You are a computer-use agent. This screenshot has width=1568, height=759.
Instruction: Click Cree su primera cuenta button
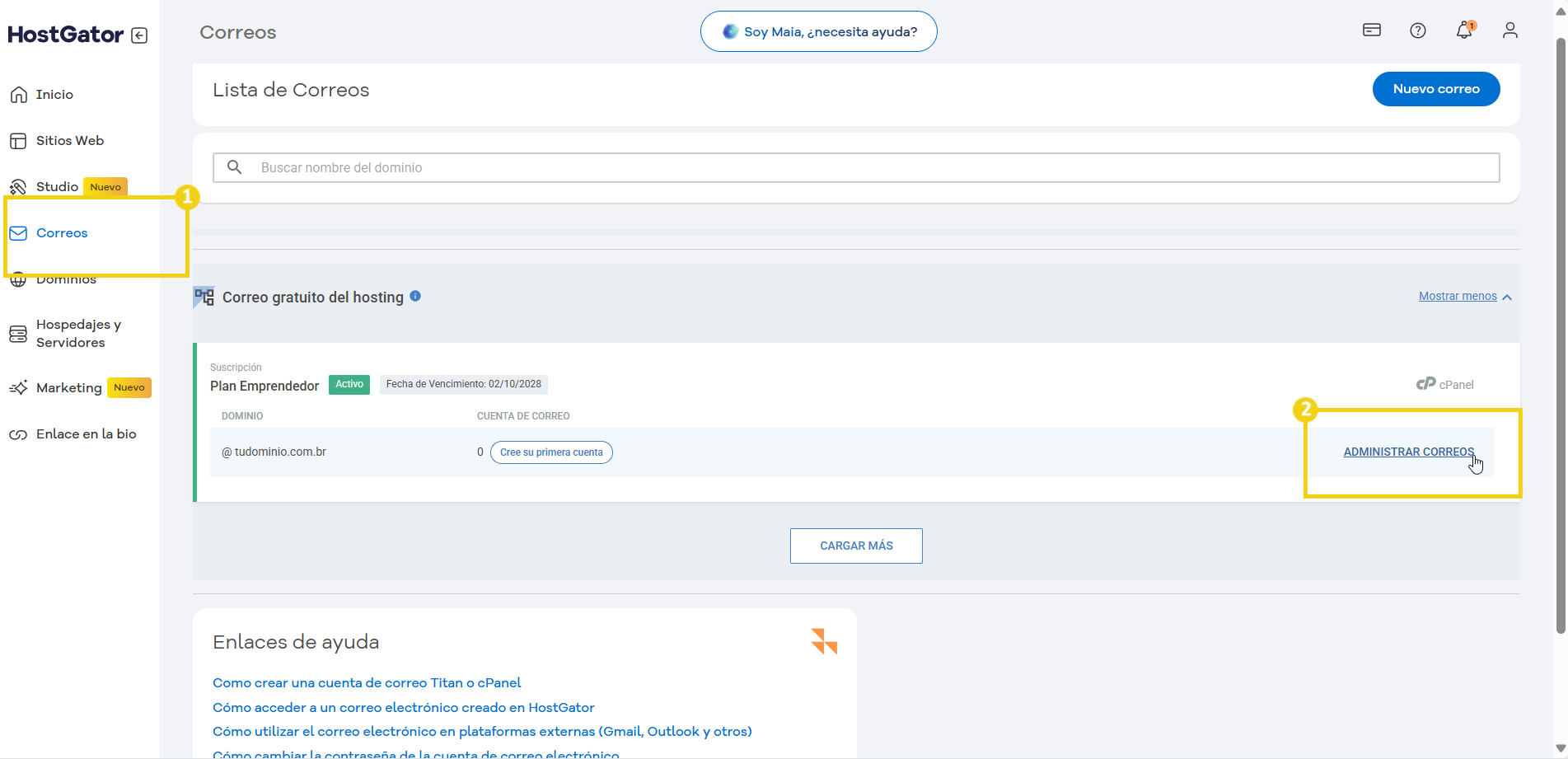pyautogui.click(x=551, y=452)
